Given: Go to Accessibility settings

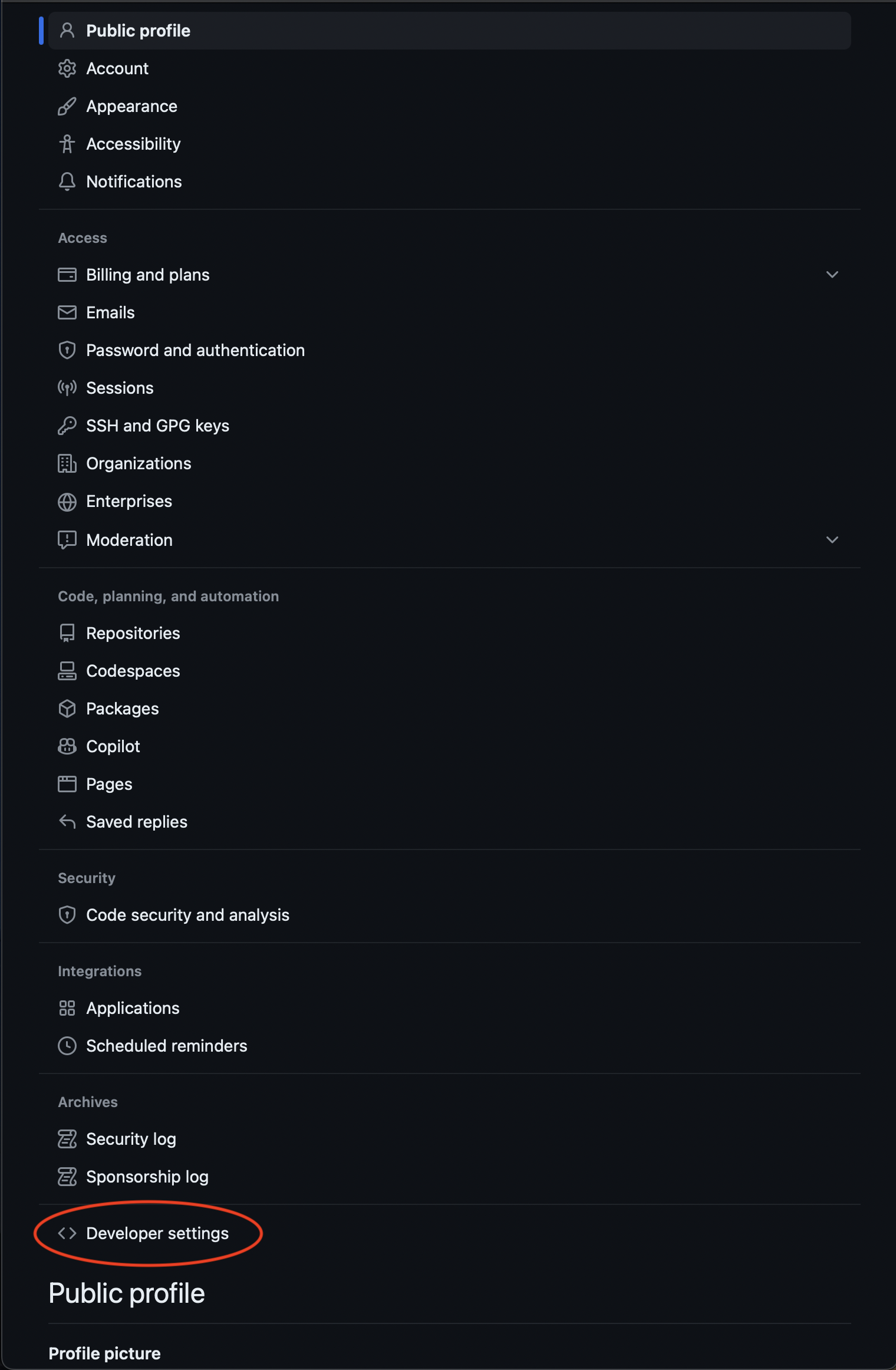Looking at the screenshot, I should (133, 144).
